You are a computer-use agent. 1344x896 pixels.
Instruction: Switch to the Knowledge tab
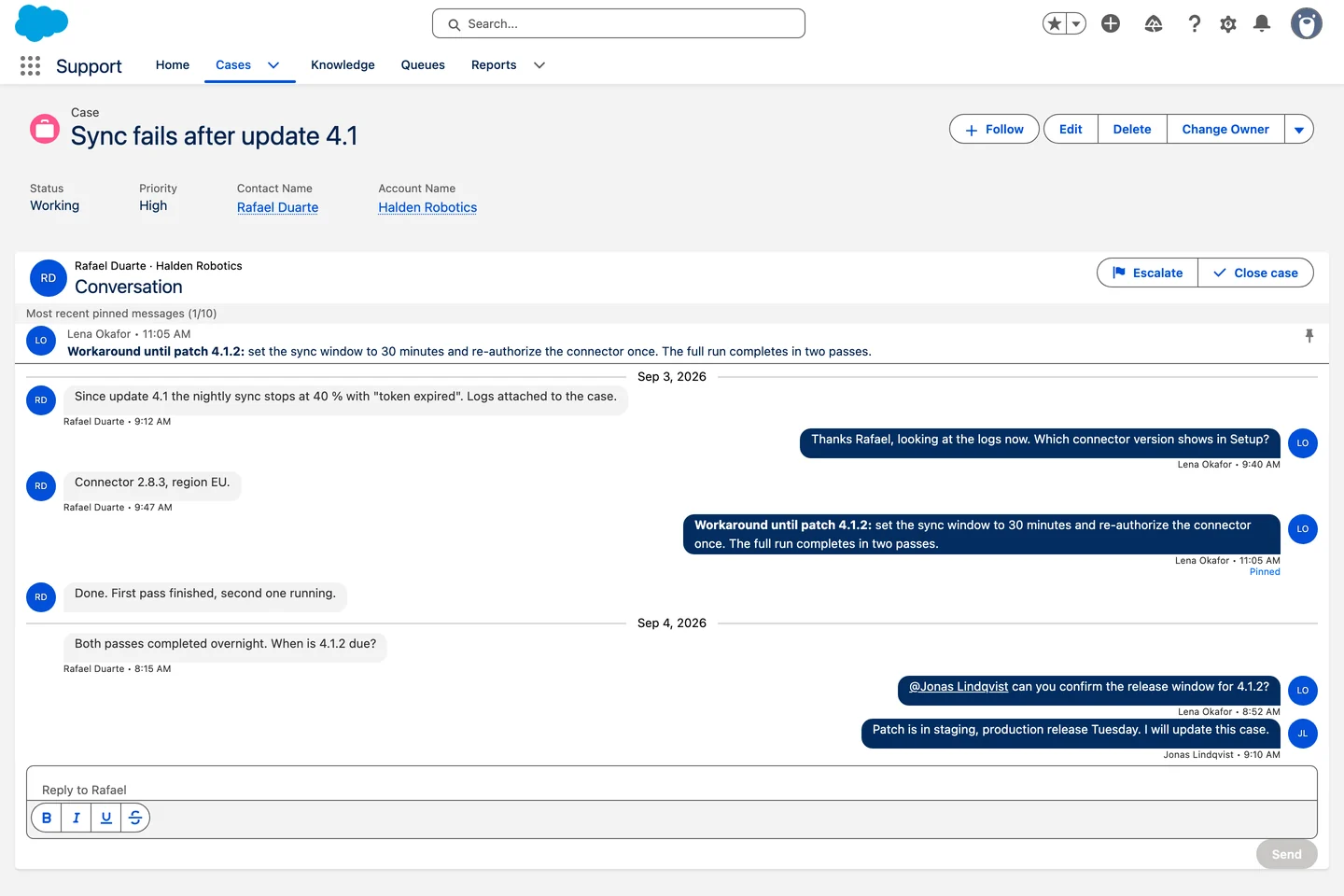pyautogui.click(x=343, y=65)
